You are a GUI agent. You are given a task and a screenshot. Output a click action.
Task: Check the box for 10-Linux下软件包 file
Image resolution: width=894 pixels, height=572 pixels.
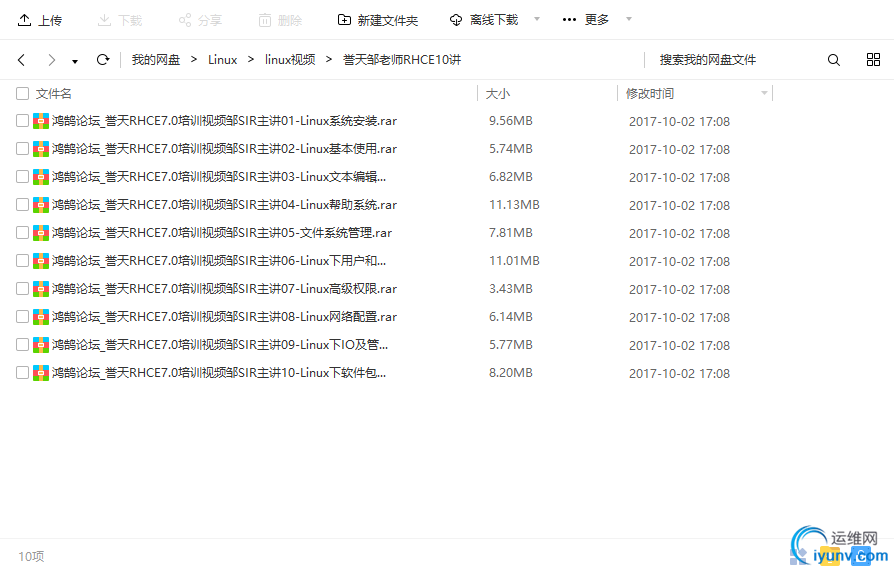click(22, 372)
